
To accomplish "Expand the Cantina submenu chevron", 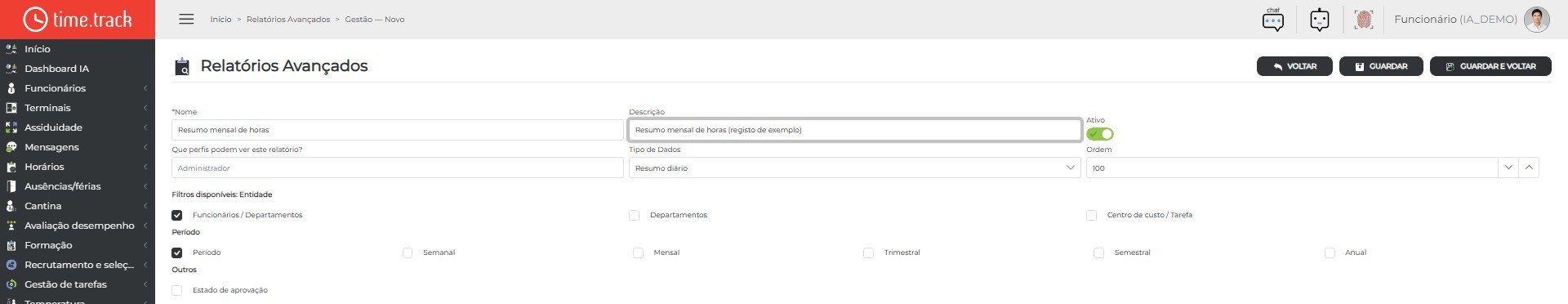I will pyautogui.click(x=145, y=206).
